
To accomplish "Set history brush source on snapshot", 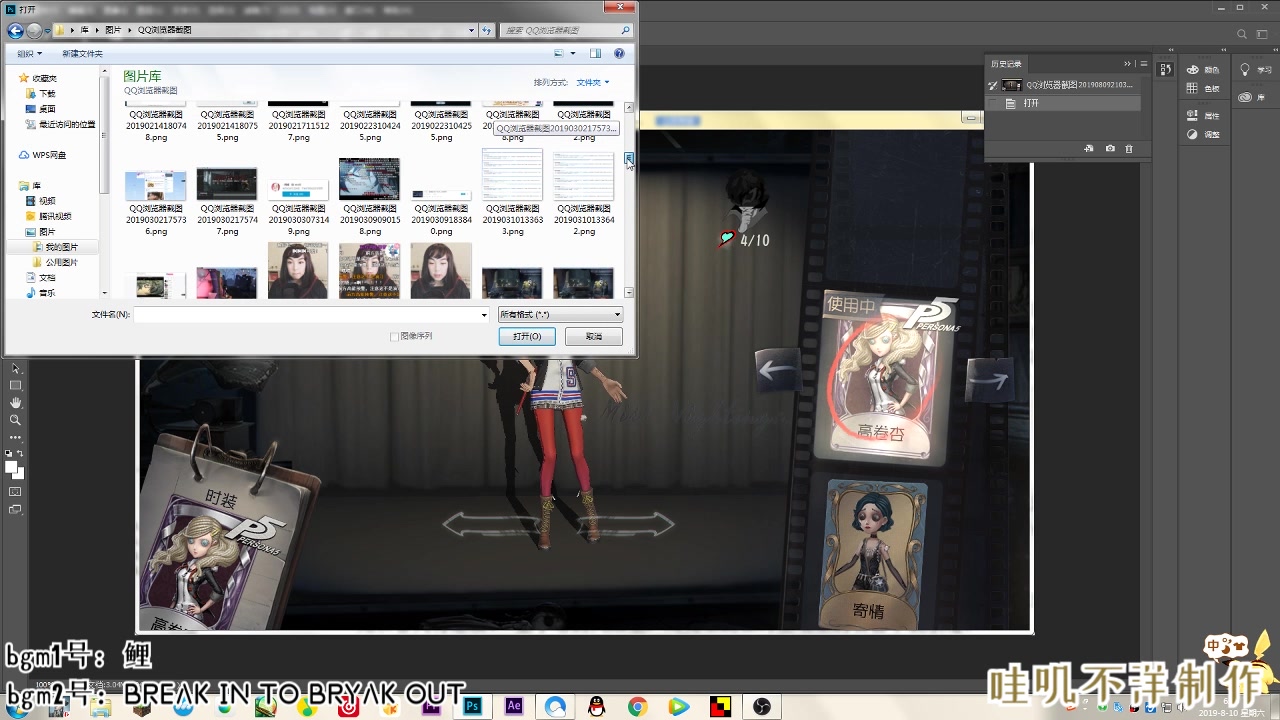I will coord(993,85).
